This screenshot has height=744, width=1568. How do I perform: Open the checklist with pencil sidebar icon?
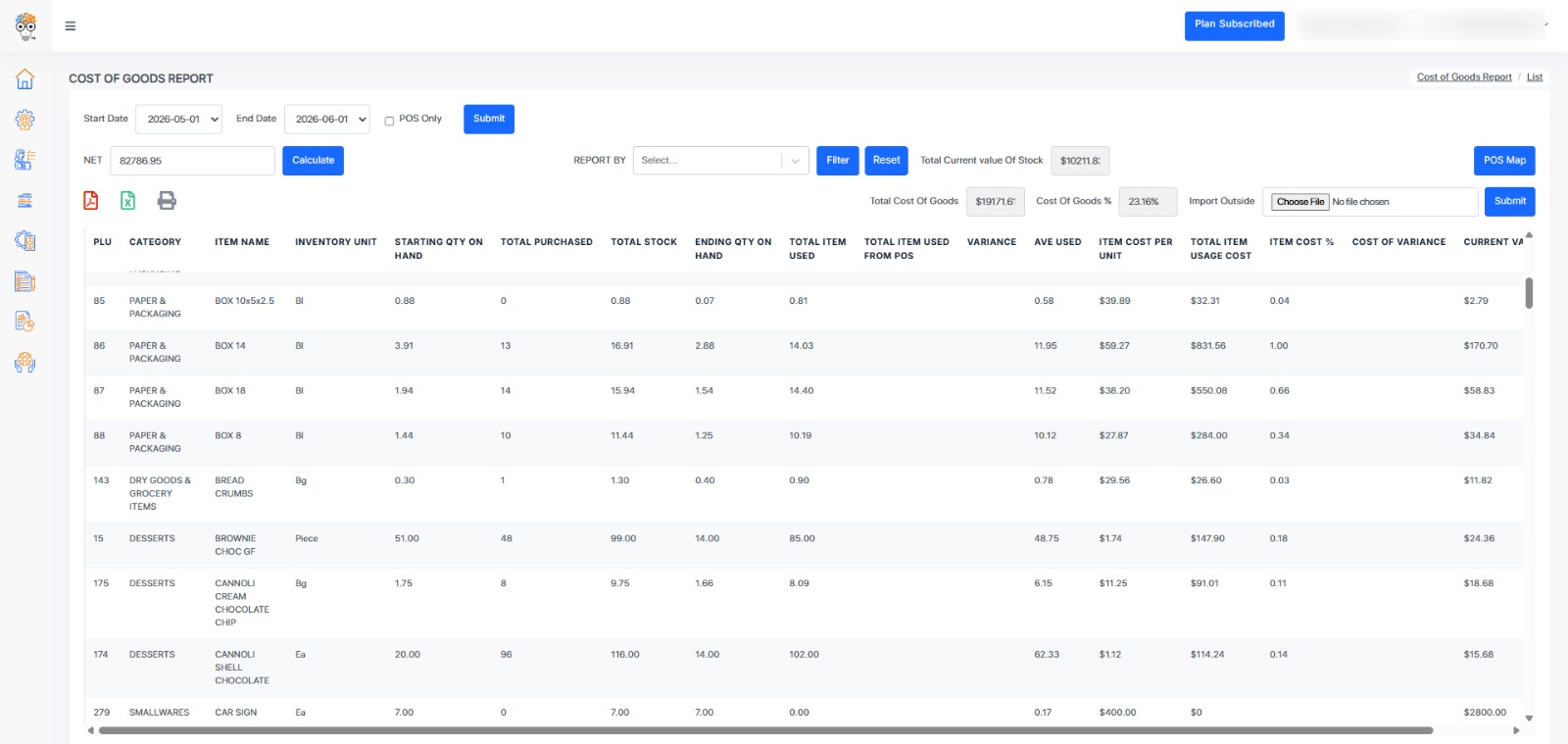[25, 281]
